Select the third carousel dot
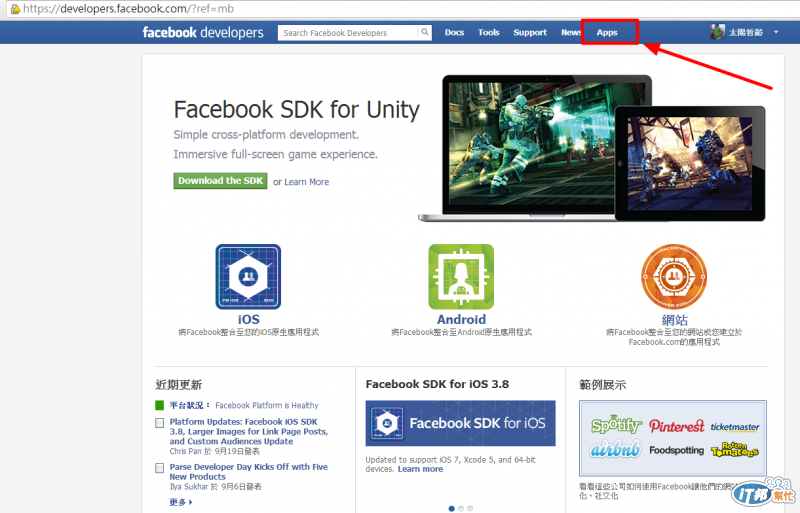 470,508
